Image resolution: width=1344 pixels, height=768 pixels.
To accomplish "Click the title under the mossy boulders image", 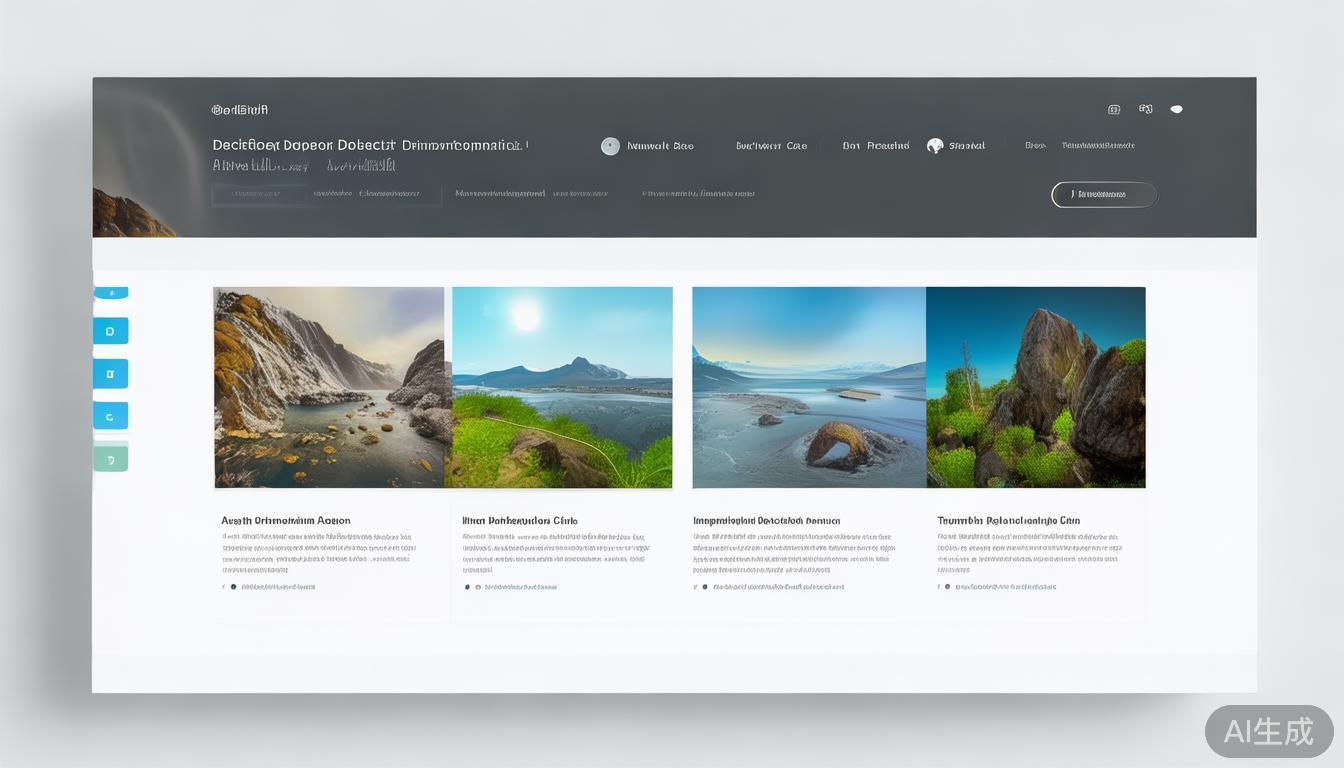I will [1008, 521].
